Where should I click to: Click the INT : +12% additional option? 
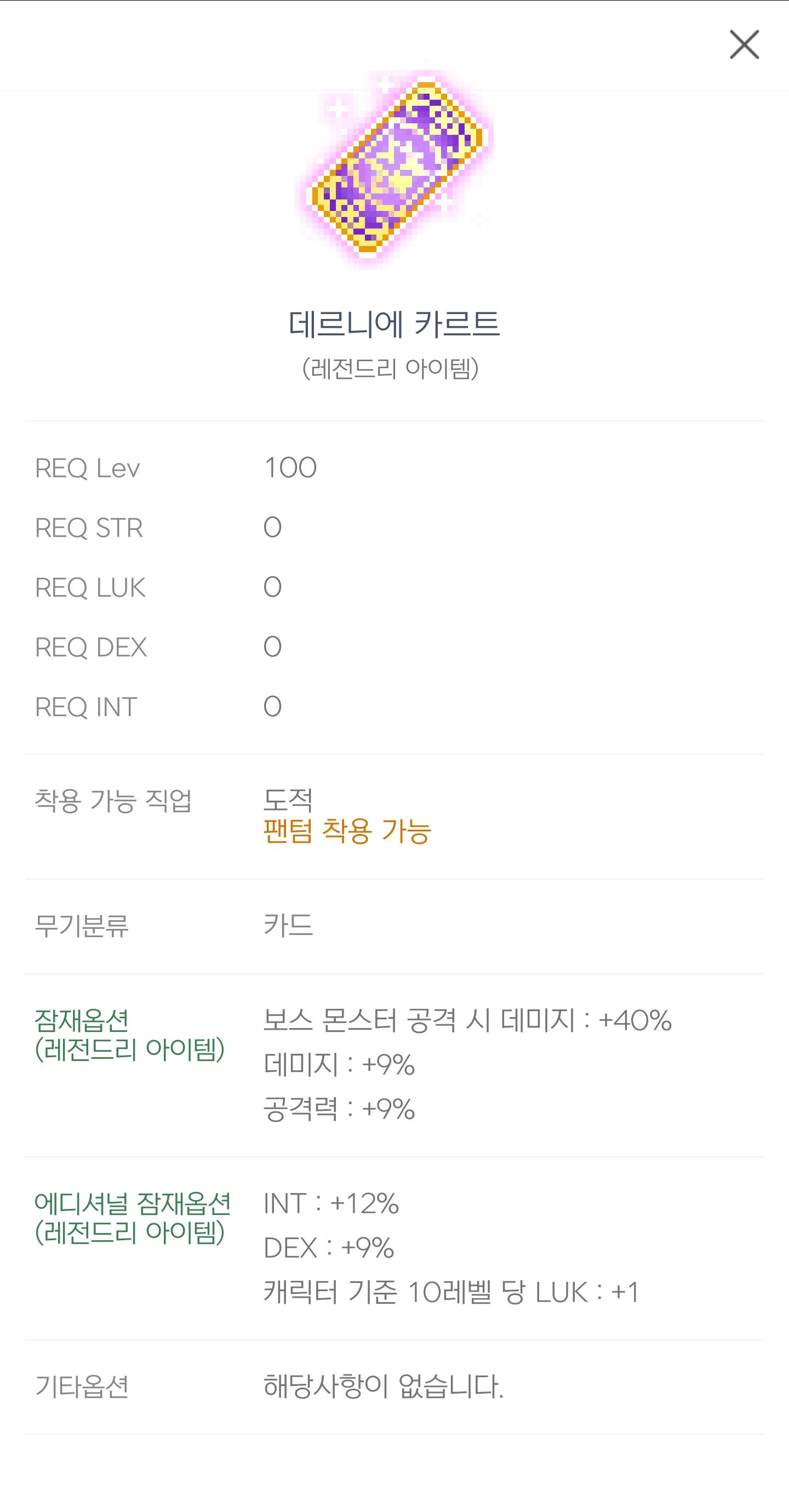click(331, 1204)
